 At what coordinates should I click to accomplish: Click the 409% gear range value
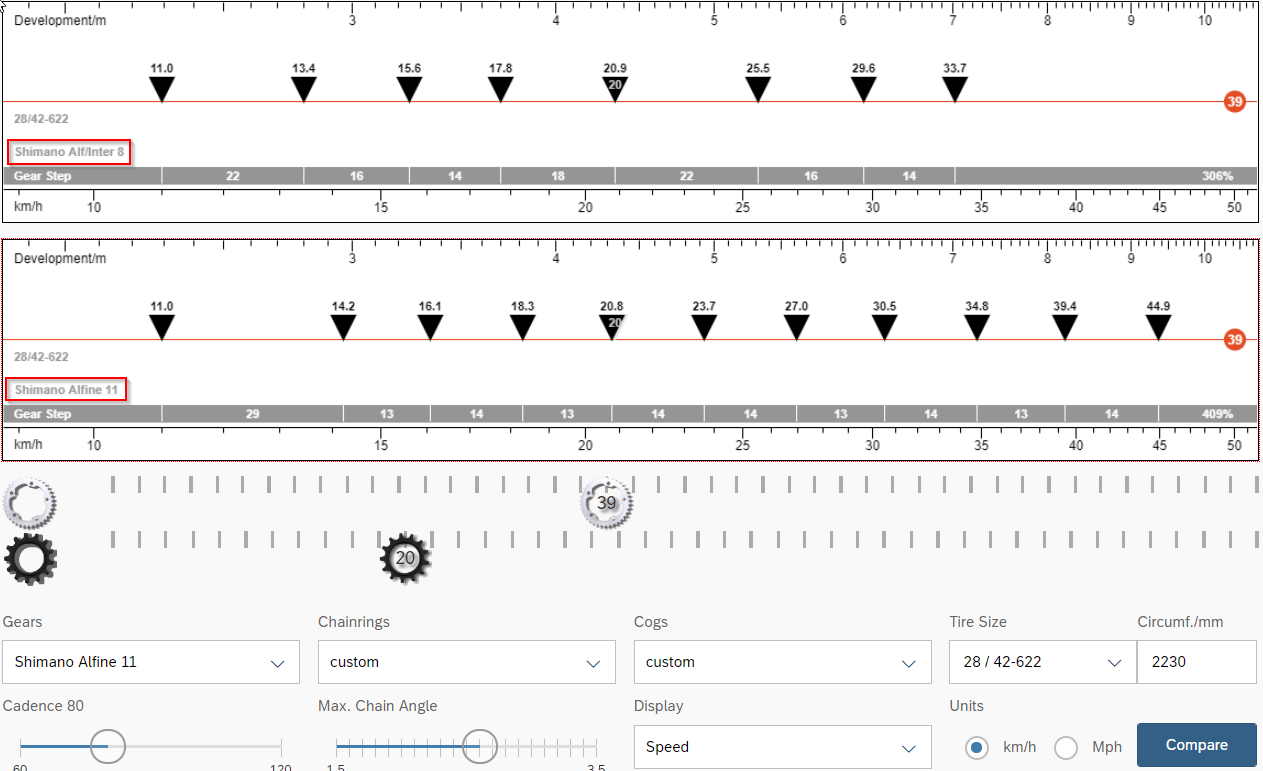tap(1217, 414)
